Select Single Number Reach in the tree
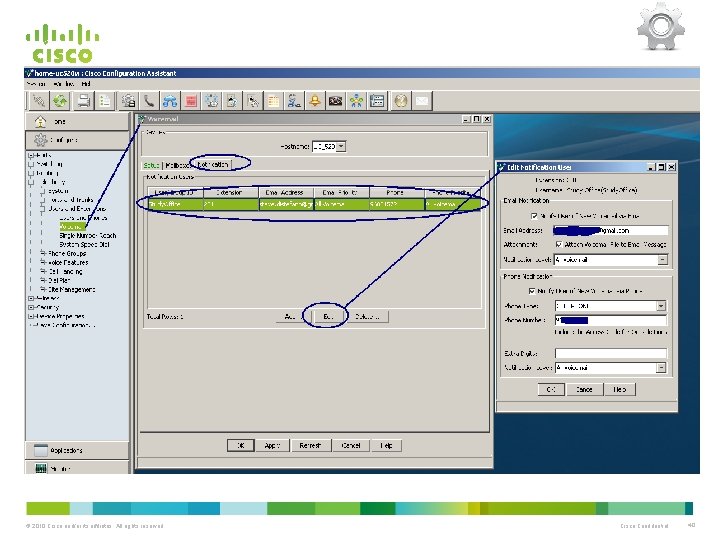Viewport: 720px width, 540px height. point(88,236)
